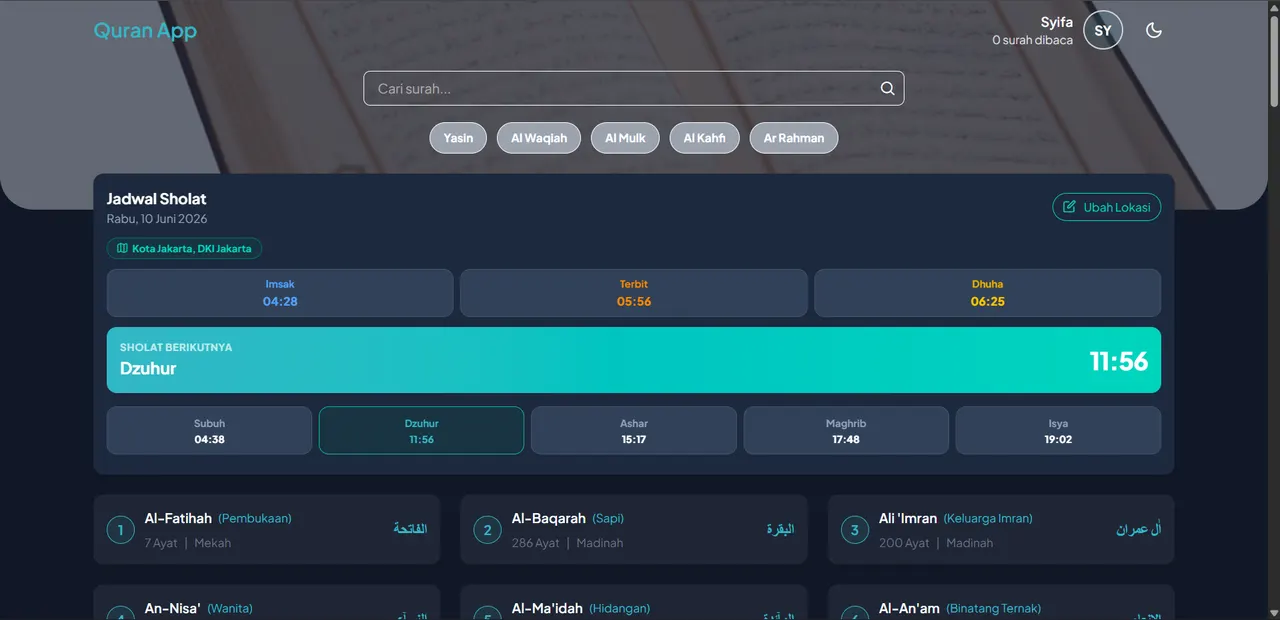The height and width of the screenshot is (620, 1280).
Task: Toggle dark mode with the moon icon
Action: click(1154, 30)
